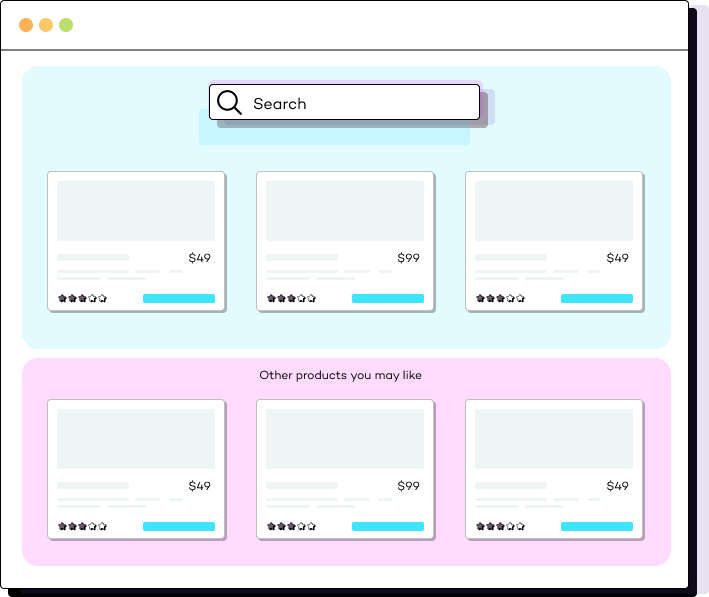This screenshot has height=597, width=709.
Task: Select $49 price on last search result card
Action: tap(617, 258)
